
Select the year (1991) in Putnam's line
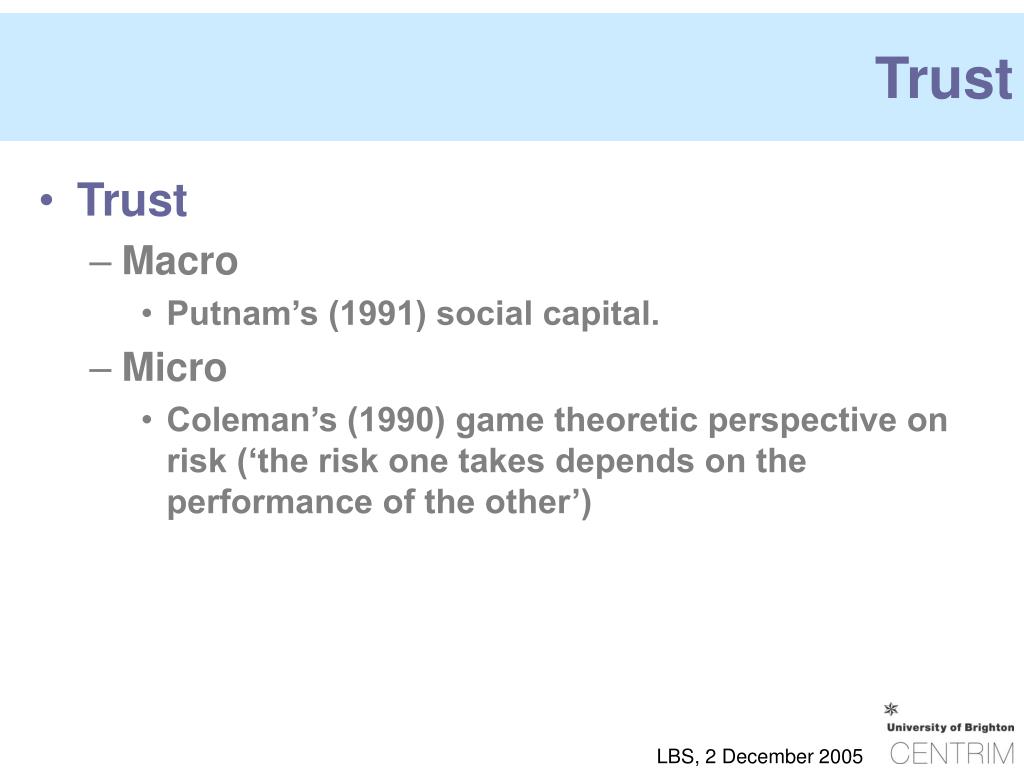(x=377, y=314)
